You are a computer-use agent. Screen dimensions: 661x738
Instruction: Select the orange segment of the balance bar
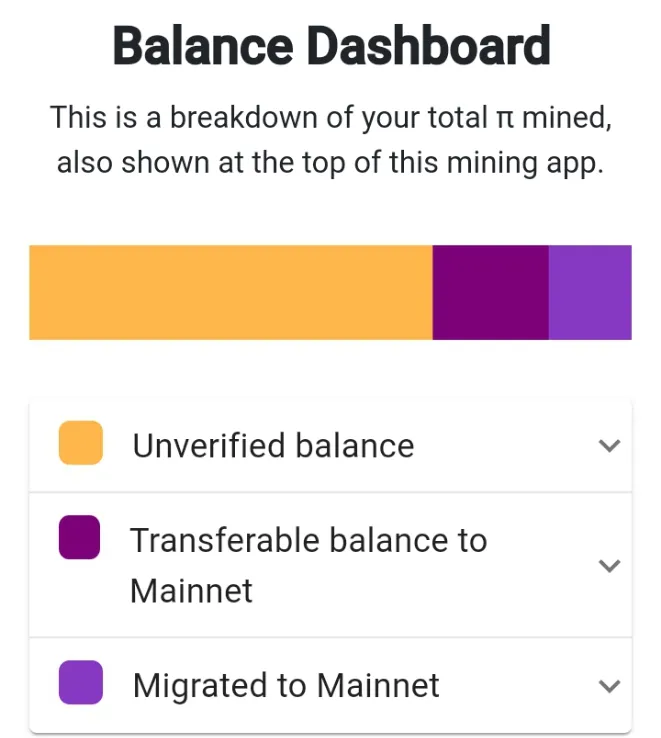click(231, 292)
